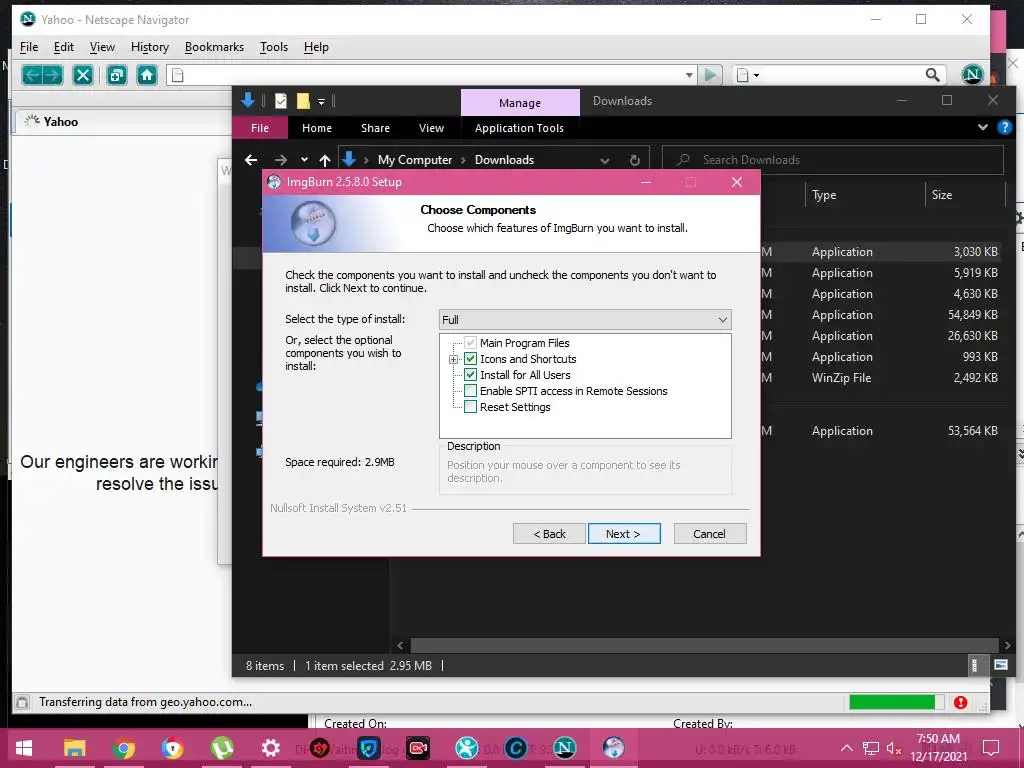Click Netscape new tab icon
Viewport: 1024px width, 768px height.
(x=117, y=75)
